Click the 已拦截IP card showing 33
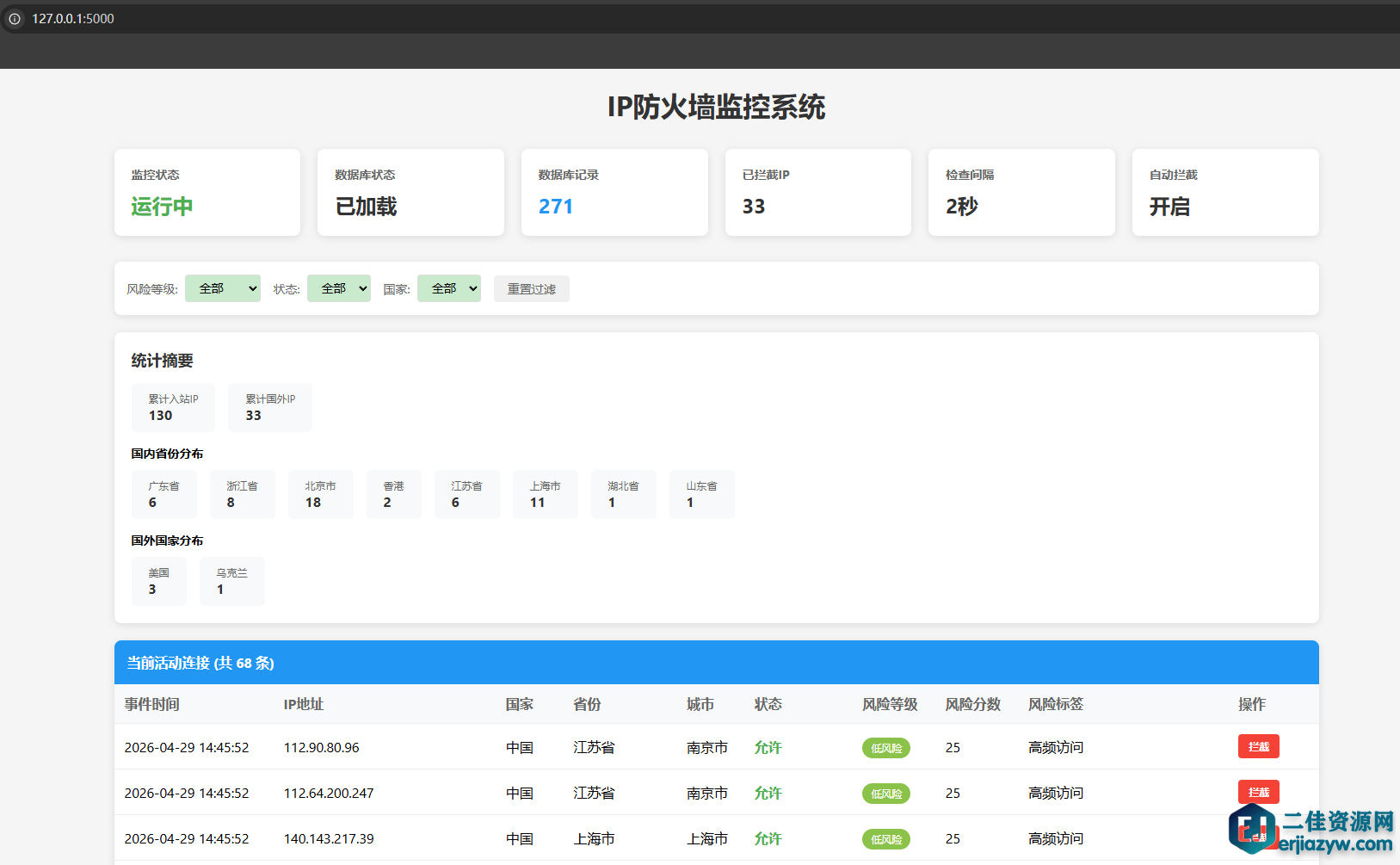 pos(818,192)
